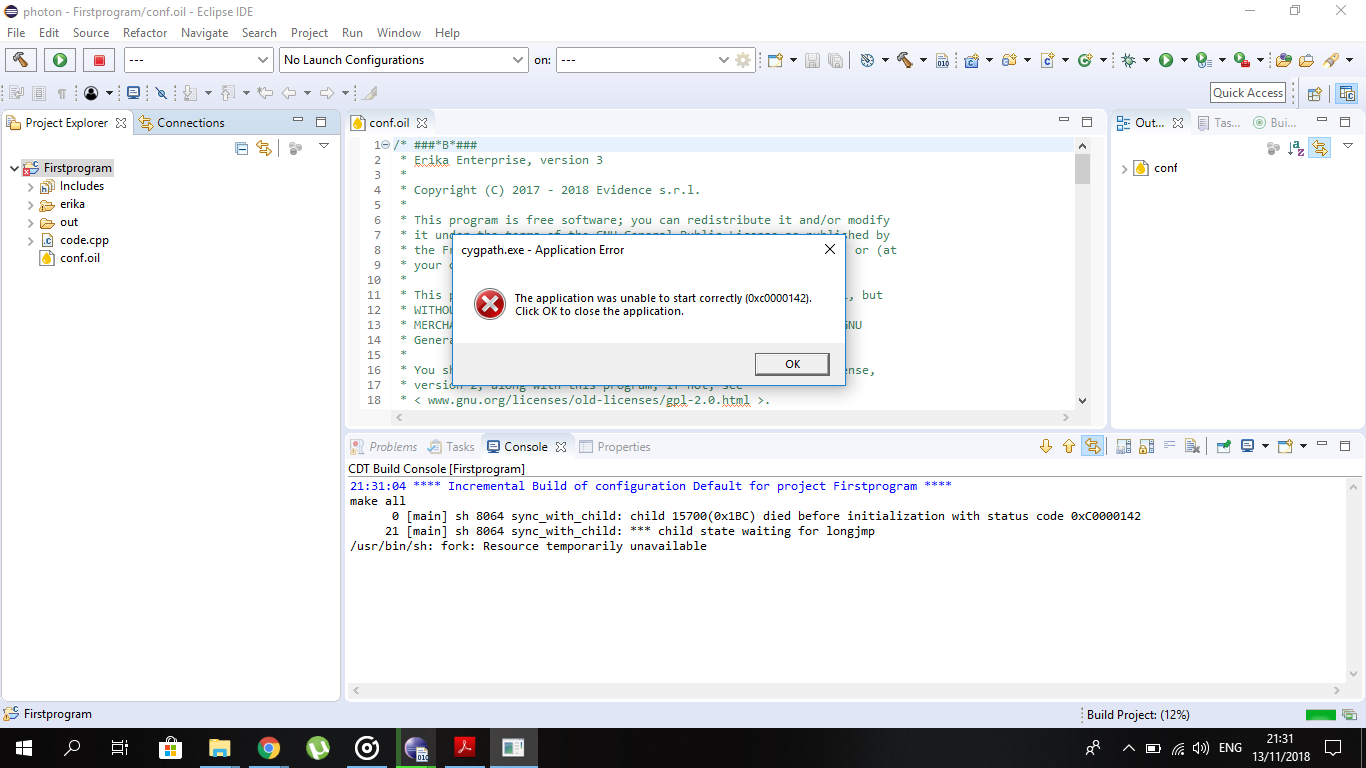This screenshot has height=768, width=1366.
Task: Click the Save All toolbar icon
Action: 835,60
